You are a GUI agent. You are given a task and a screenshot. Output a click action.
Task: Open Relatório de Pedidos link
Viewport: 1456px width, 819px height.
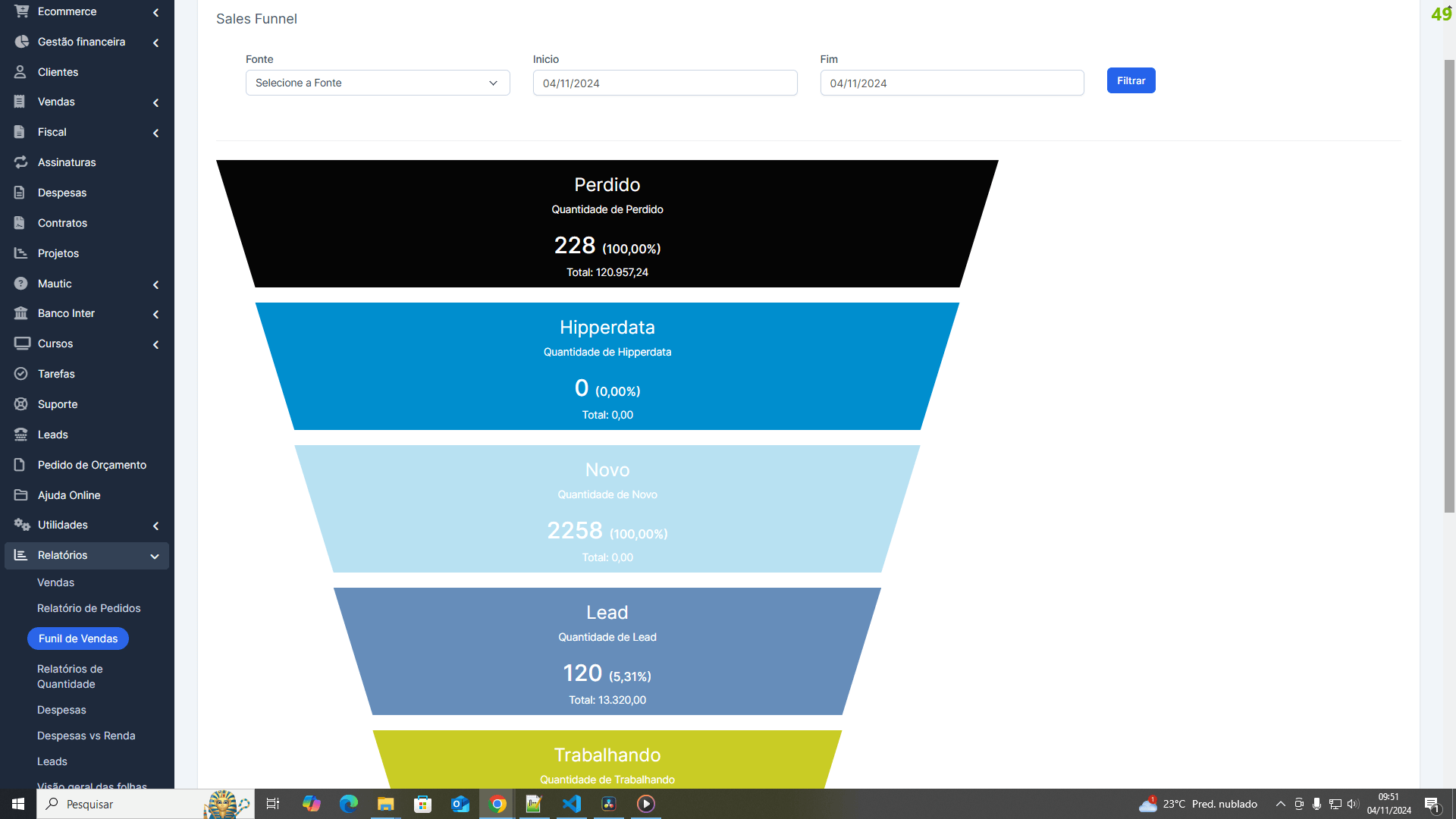tap(89, 608)
